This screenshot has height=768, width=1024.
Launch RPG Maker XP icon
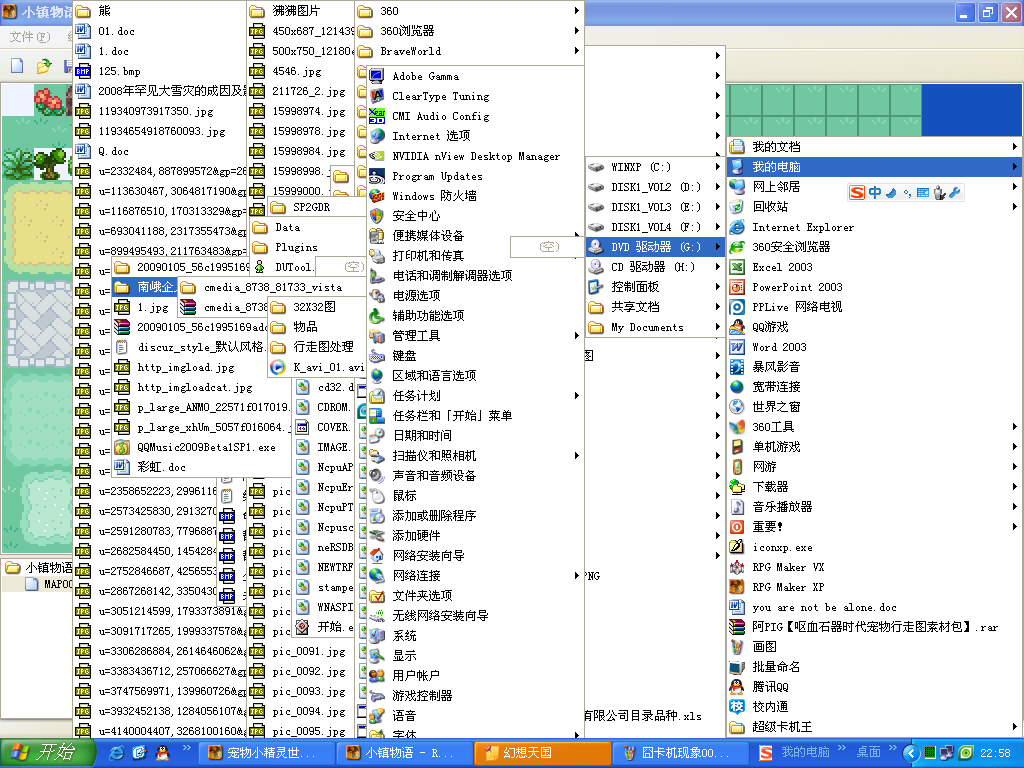pos(737,587)
